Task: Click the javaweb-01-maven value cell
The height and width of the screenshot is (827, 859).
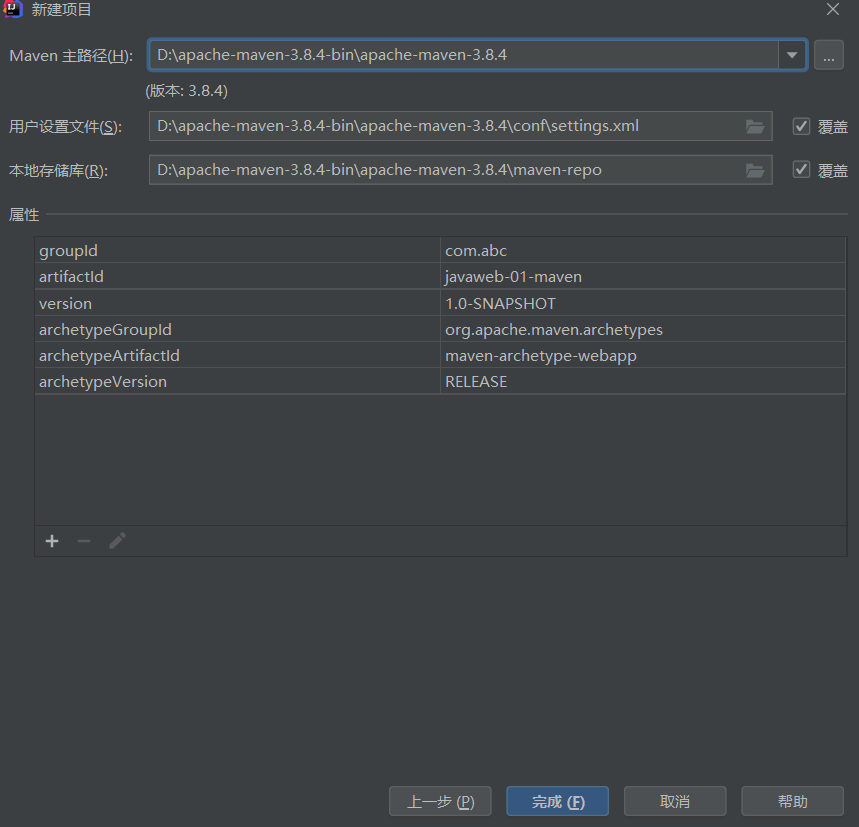Action: (643, 277)
